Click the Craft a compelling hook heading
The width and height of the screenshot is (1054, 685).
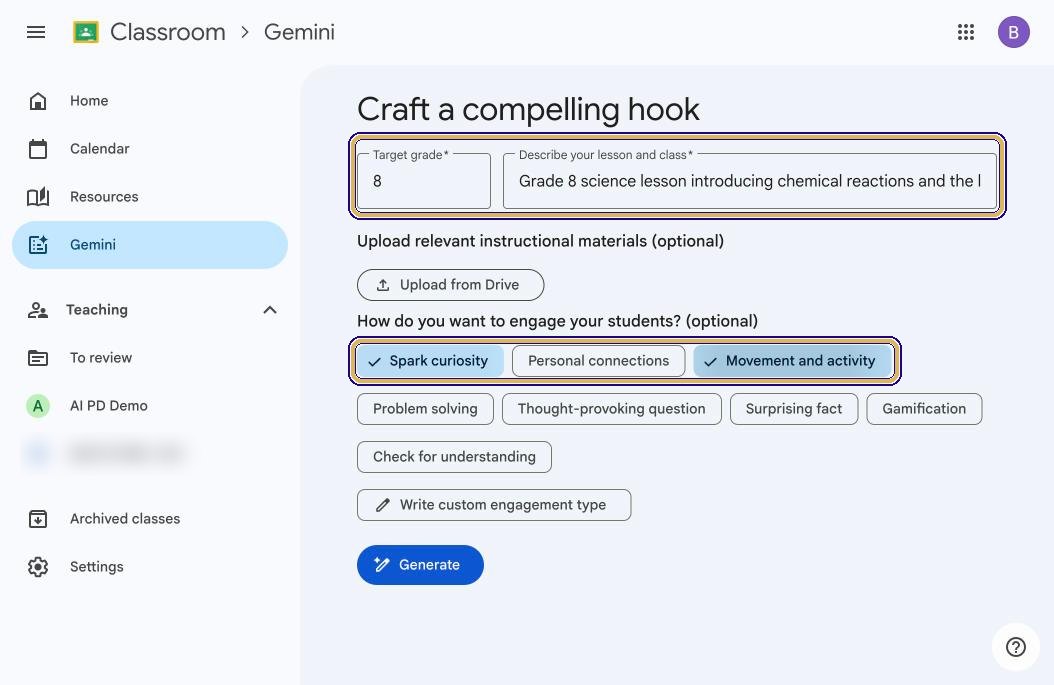tap(528, 109)
